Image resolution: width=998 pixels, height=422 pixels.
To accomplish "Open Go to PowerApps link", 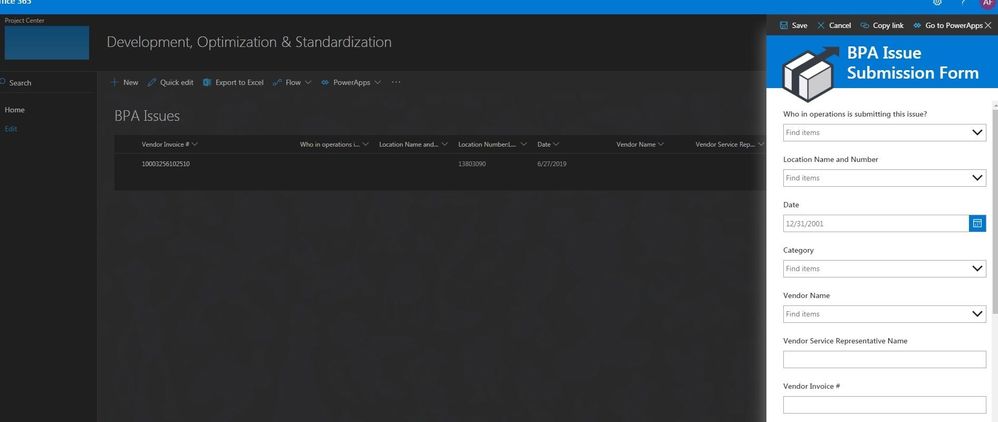I will click(948, 25).
